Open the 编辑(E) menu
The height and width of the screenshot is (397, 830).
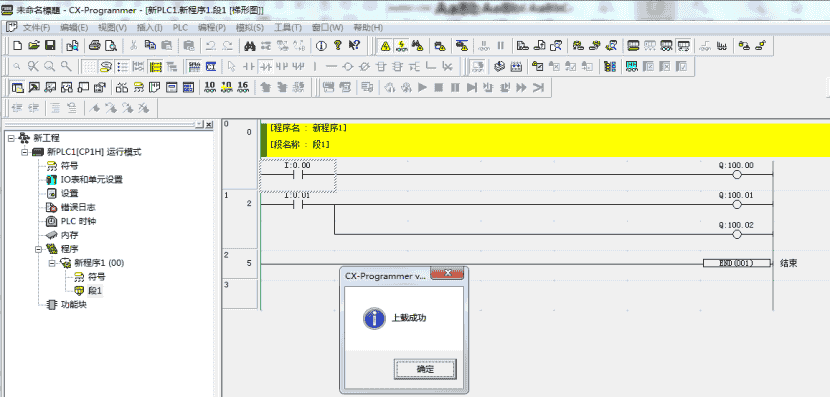74,28
